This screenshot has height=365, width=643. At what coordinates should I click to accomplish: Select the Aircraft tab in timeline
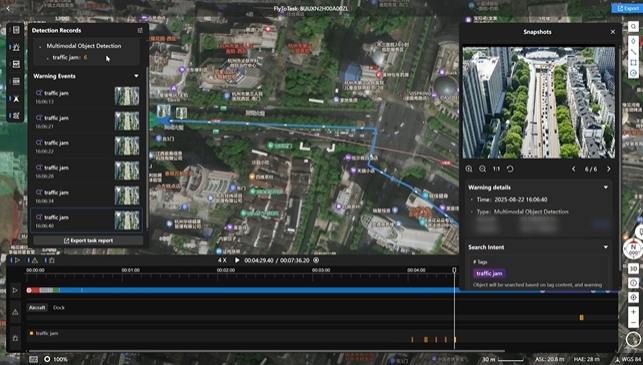pos(37,307)
